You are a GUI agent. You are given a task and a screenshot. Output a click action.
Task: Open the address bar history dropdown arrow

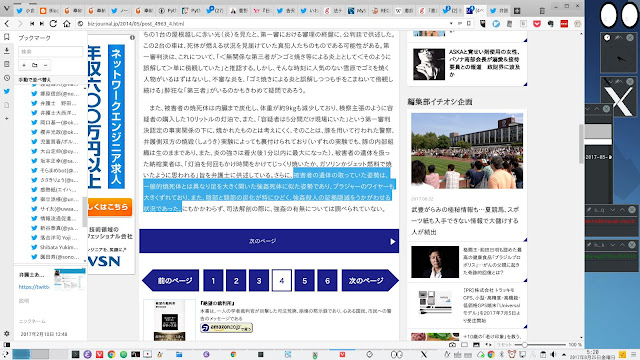(451, 24)
